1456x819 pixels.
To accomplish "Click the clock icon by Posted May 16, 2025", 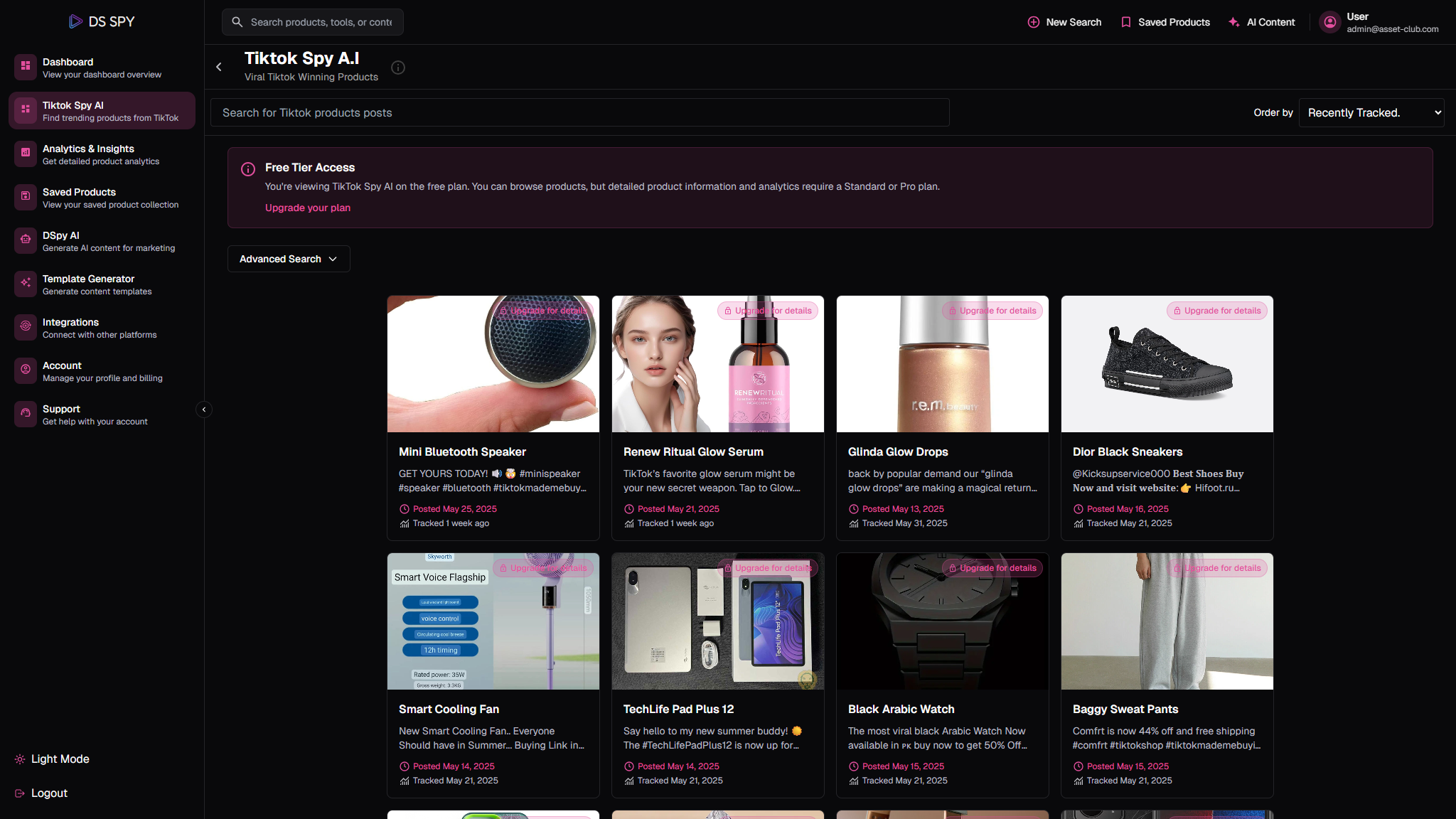I will [1078, 509].
